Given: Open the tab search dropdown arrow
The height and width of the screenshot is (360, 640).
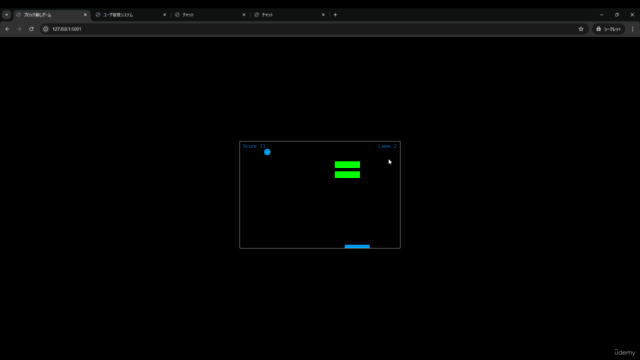Looking at the screenshot, I should tap(7, 15).
